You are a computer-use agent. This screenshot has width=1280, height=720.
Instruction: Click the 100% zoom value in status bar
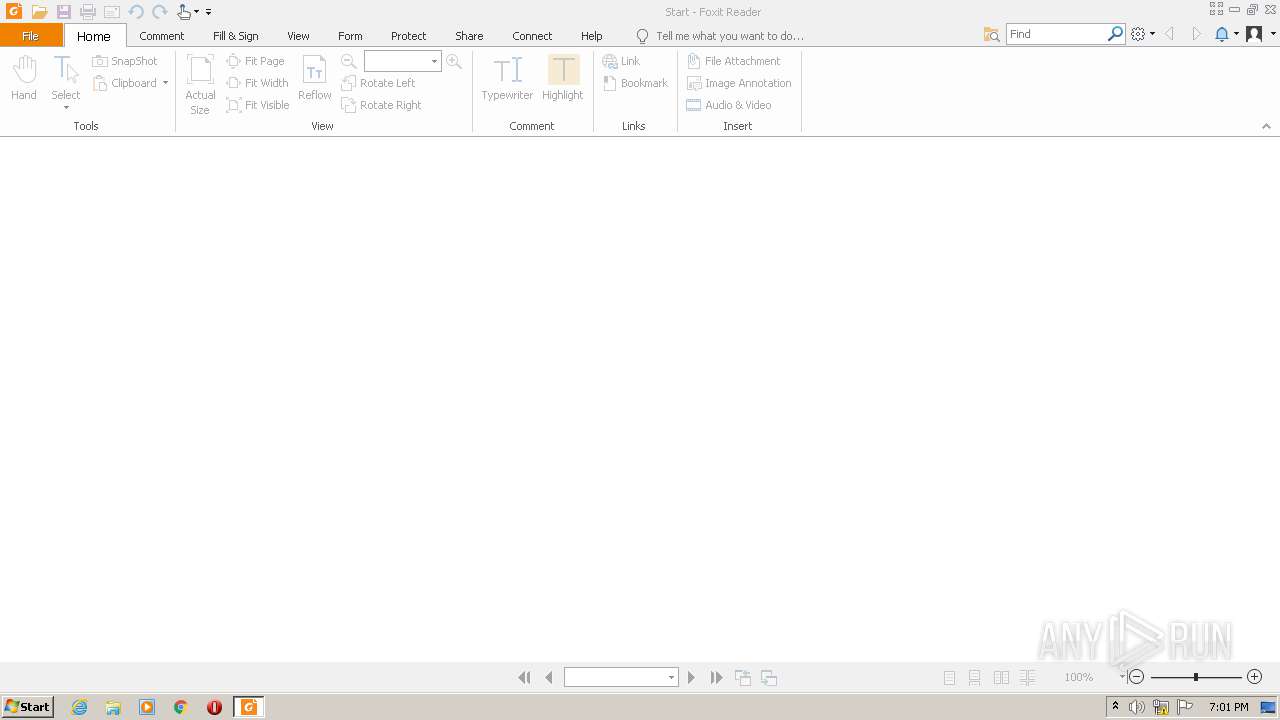click(1078, 678)
